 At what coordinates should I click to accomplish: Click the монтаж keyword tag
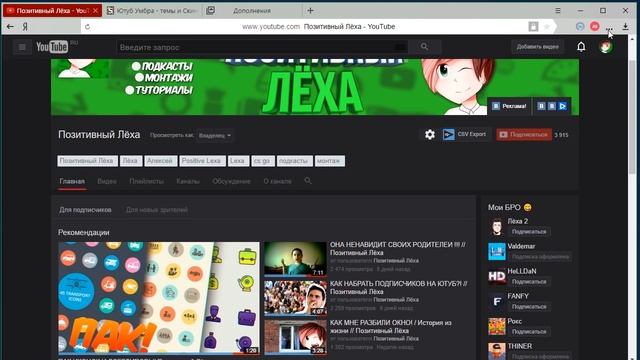tap(329, 161)
